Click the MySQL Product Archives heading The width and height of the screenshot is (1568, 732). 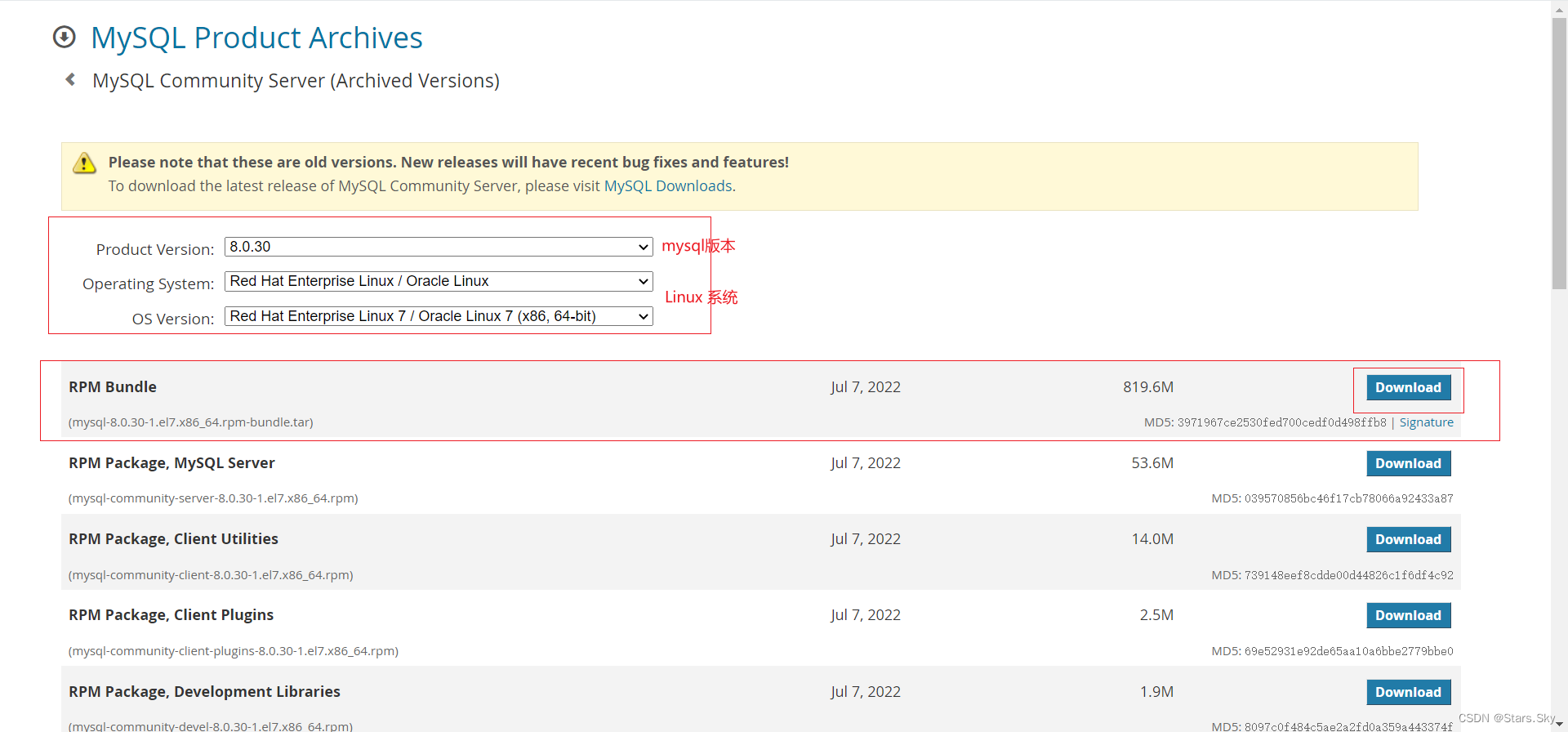tap(256, 38)
